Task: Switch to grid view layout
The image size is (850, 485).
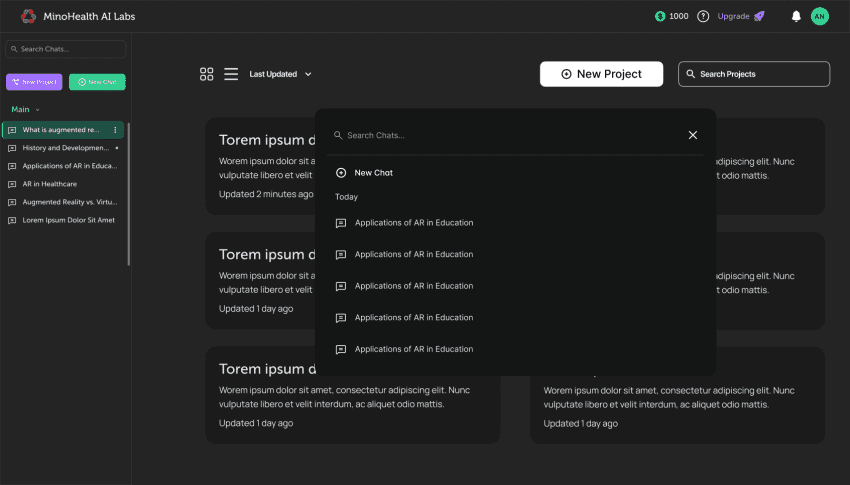Action: [207, 74]
